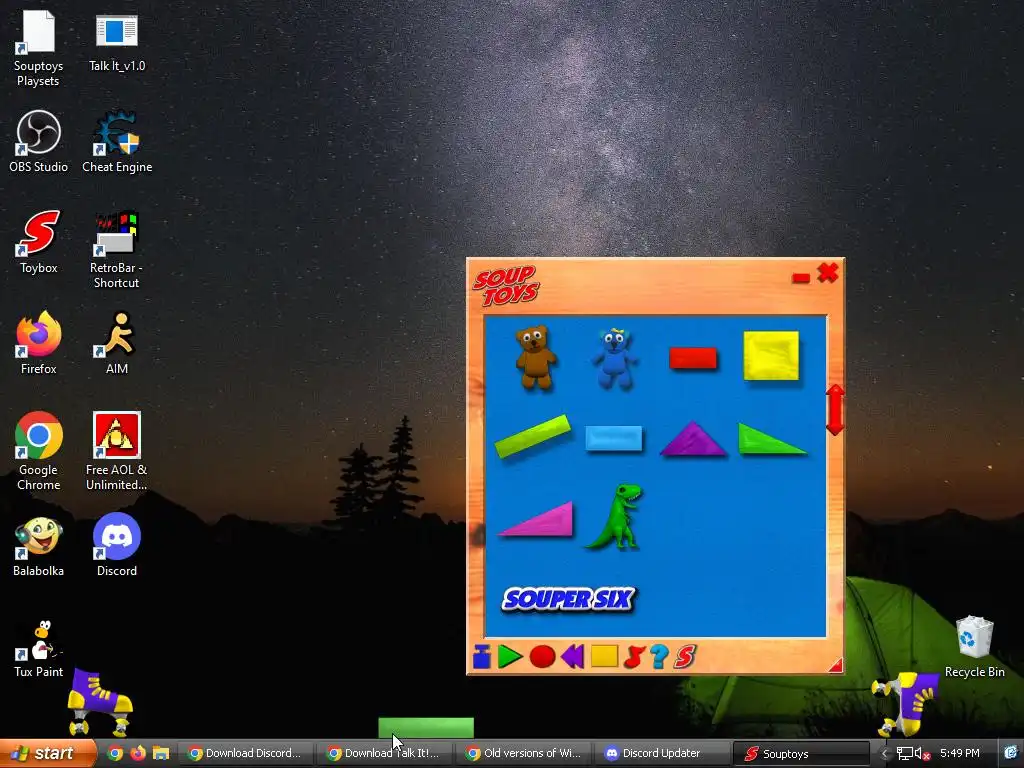Image resolution: width=1024 pixels, height=768 pixels.
Task: Select the Recycle Bin icon
Action: [x=974, y=647]
